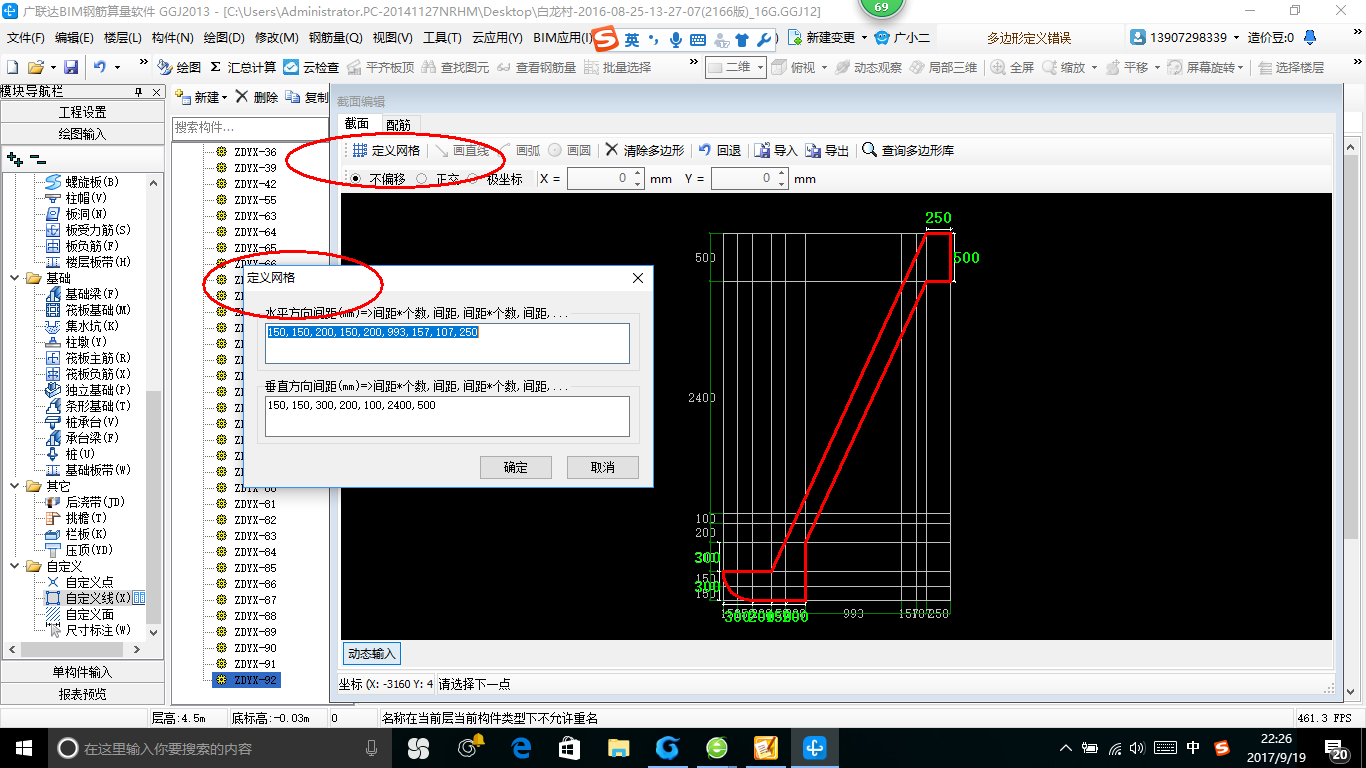Pin the 模块导航栏 panel
Screen dimensions: 1366x768
pos(139,92)
